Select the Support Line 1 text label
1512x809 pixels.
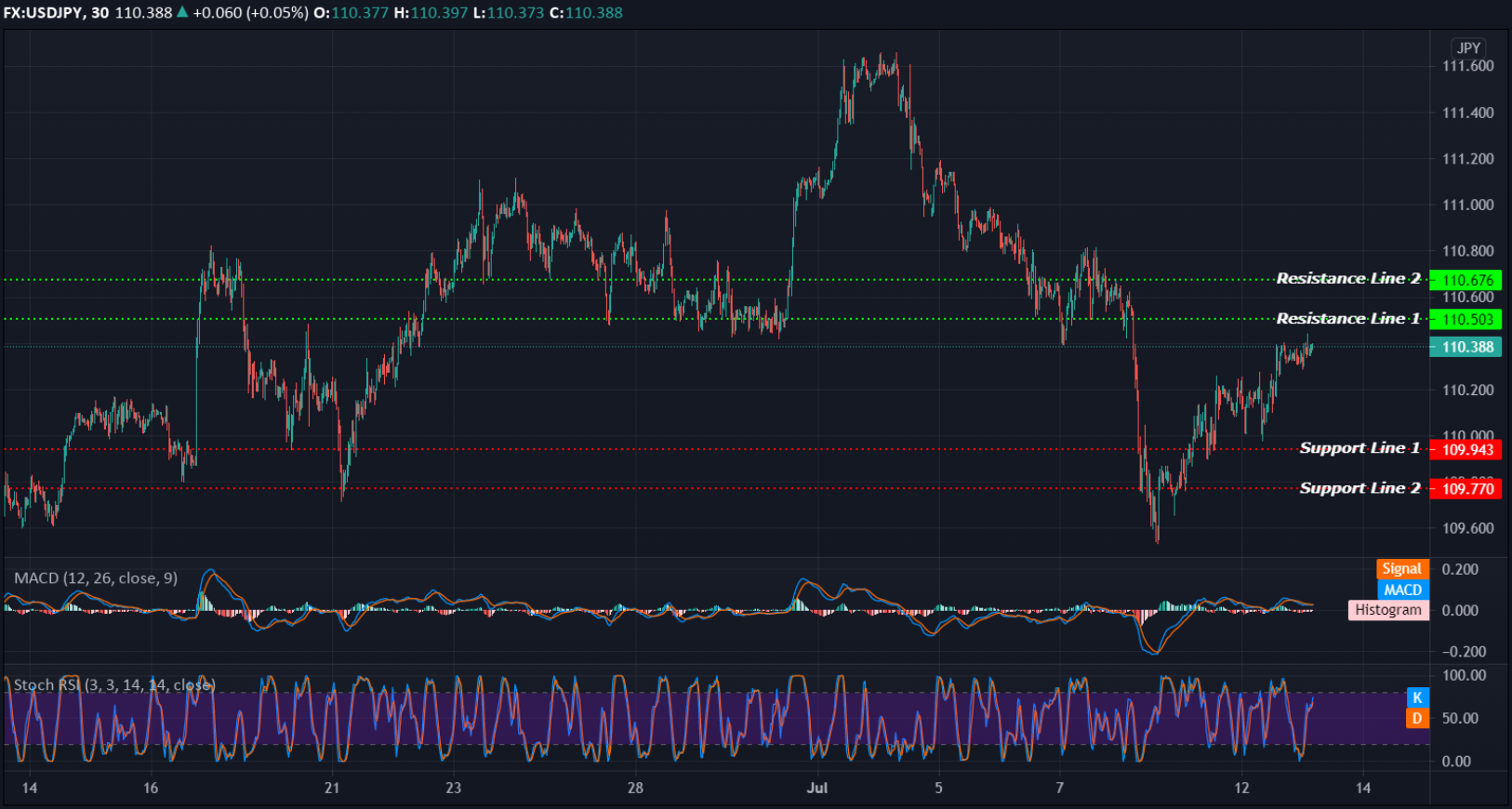pos(1360,447)
